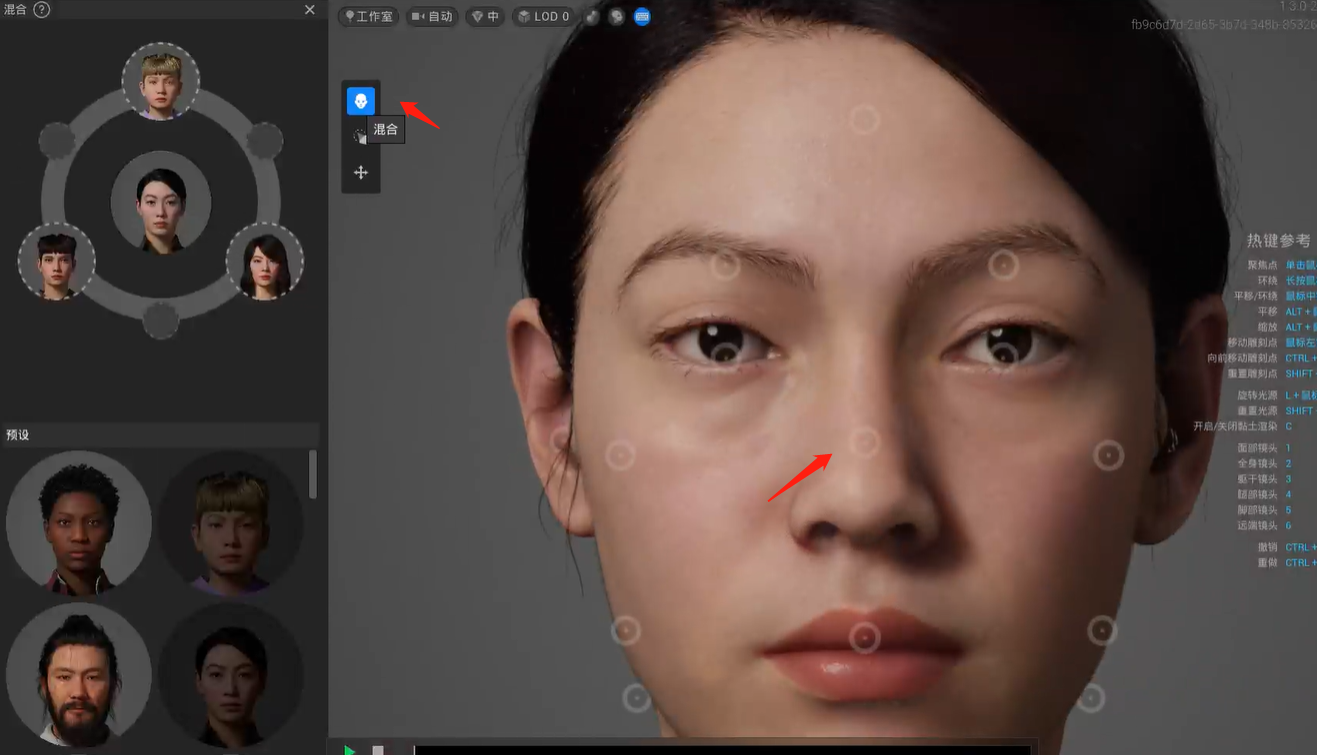
Task: Choose the blond bowl-cut preset thumbnail
Action: pos(231,523)
